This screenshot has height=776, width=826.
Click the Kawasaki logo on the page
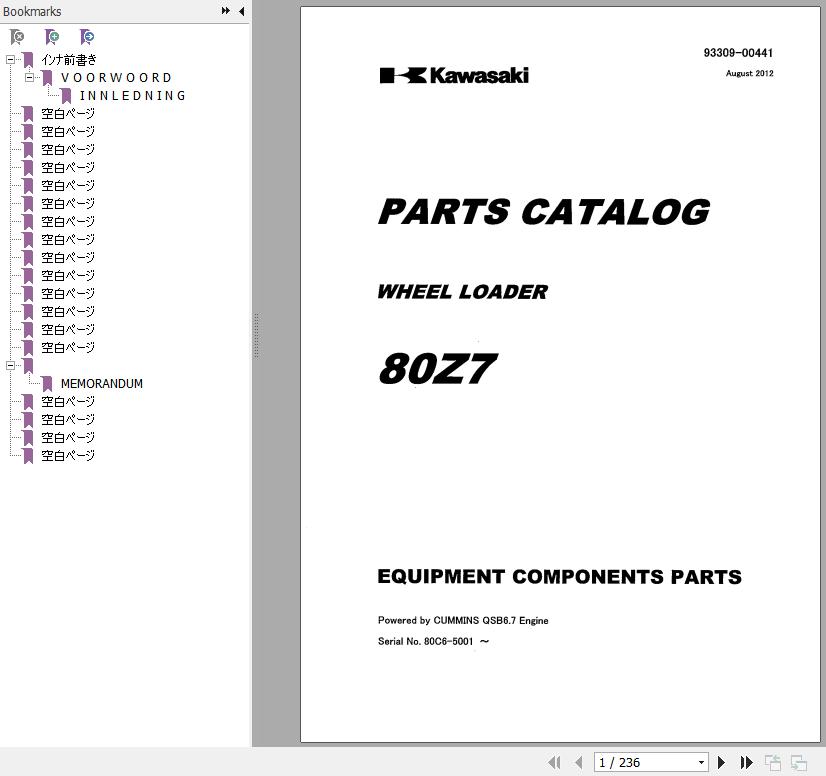[454, 75]
